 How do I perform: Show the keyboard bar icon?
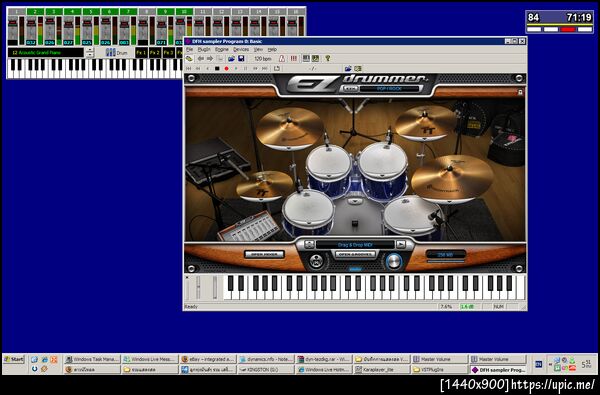coord(306,59)
